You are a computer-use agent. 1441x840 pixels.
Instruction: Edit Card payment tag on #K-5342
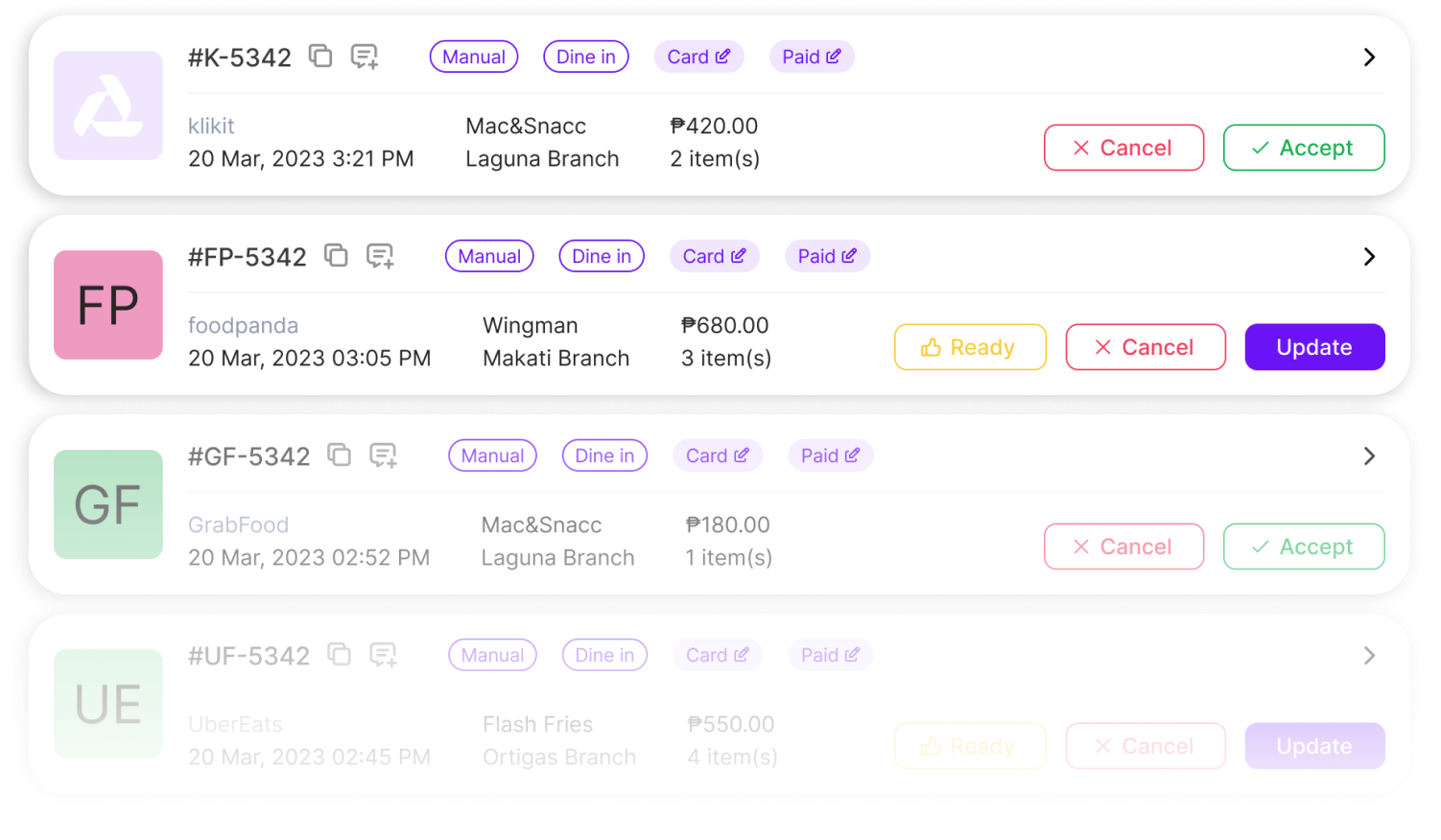pos(722,57)
